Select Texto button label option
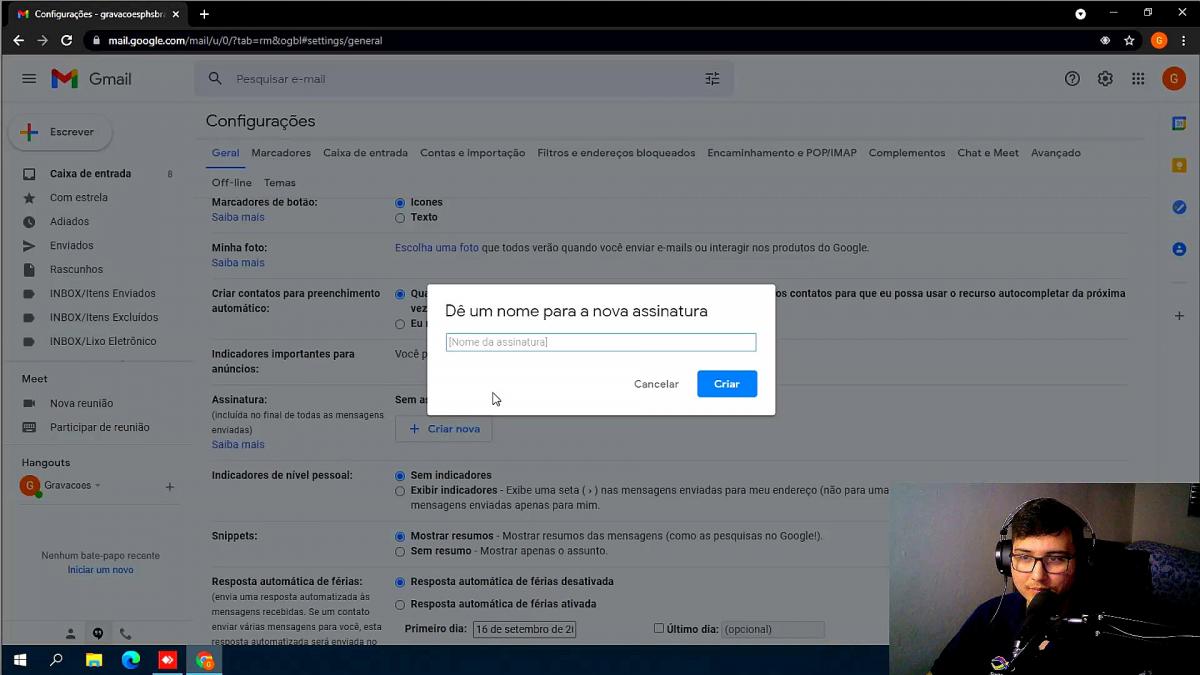The height and width of the screenshot is (675, 1200). 400,218
